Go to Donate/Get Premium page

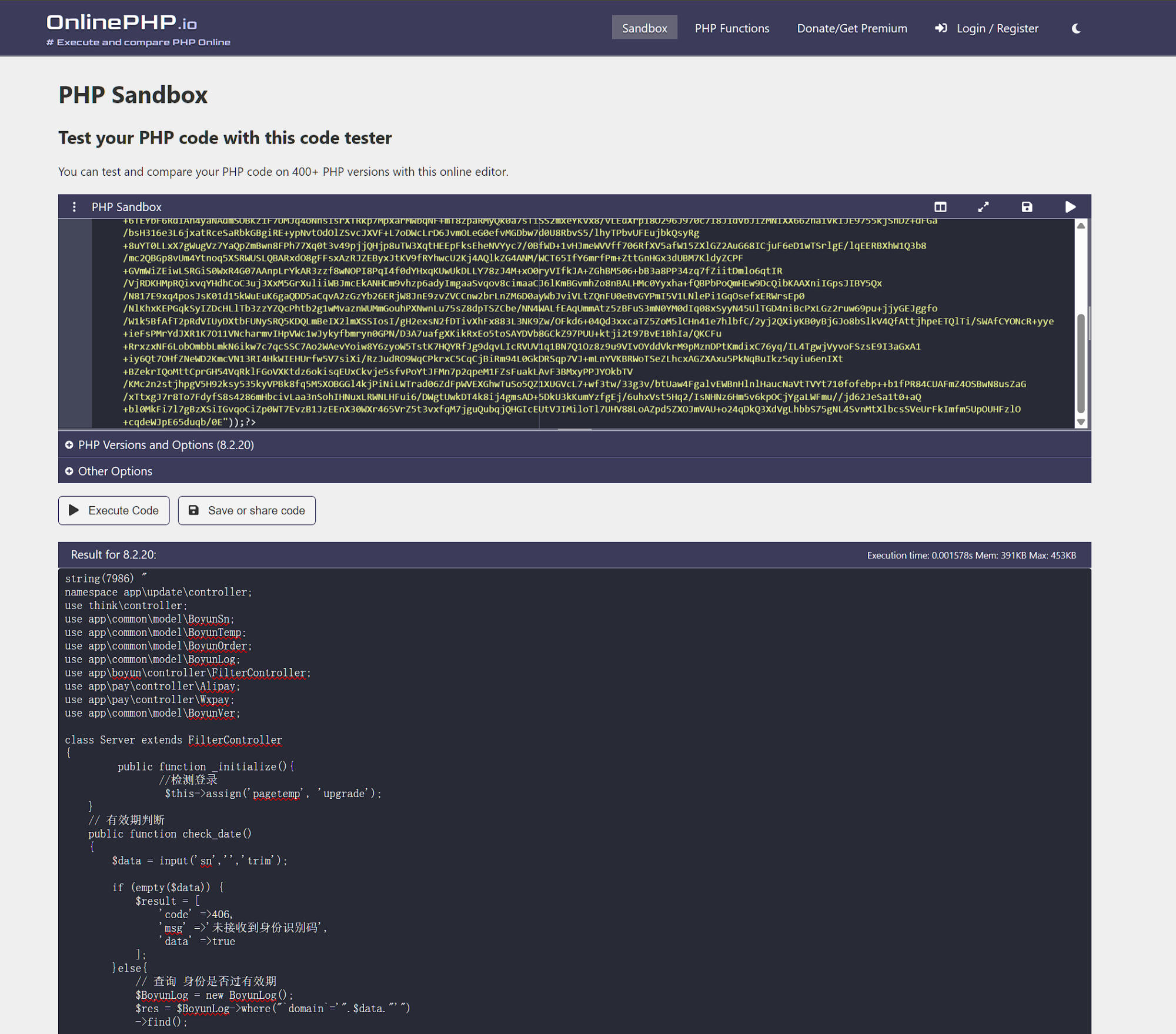click(x=852, y=28)
